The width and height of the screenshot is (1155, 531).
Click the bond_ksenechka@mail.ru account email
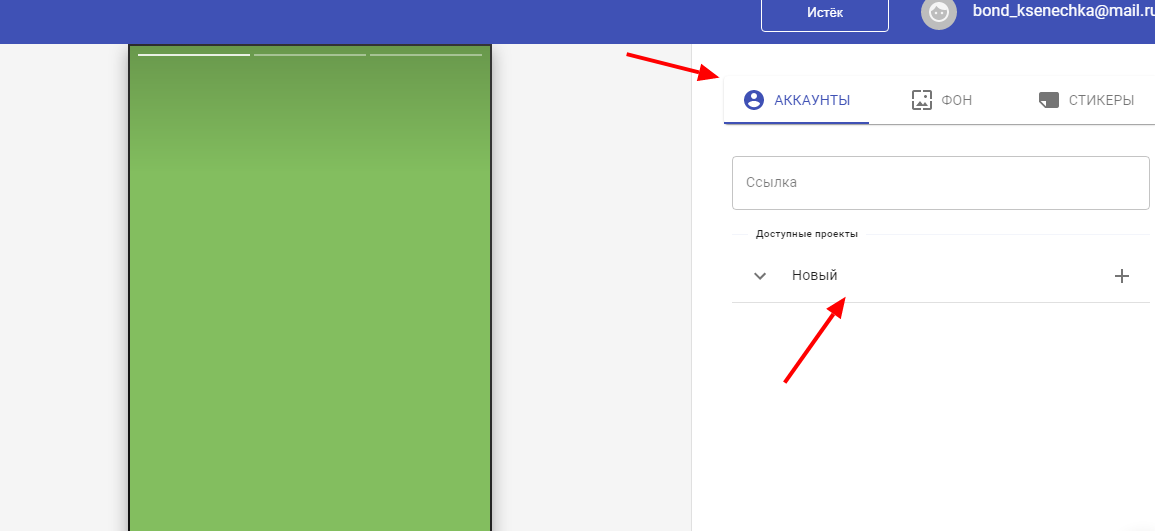pyautogui.click(x=1063, y=12)
